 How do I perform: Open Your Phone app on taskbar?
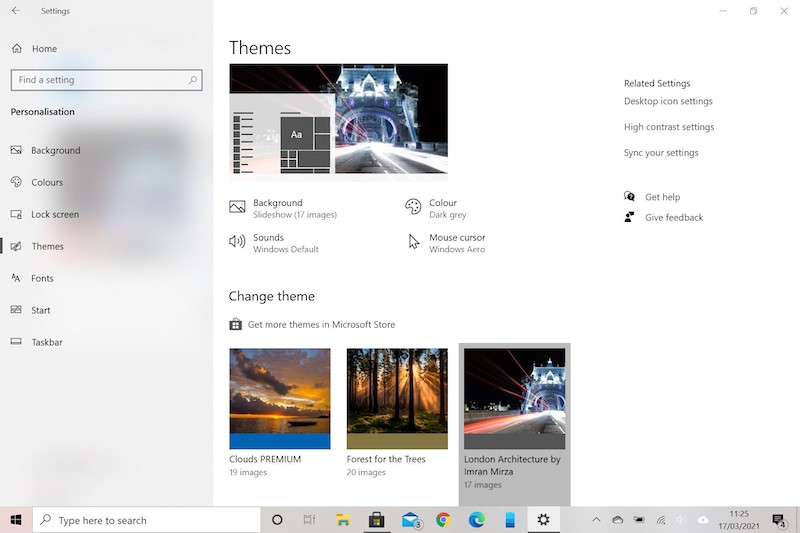510,520
